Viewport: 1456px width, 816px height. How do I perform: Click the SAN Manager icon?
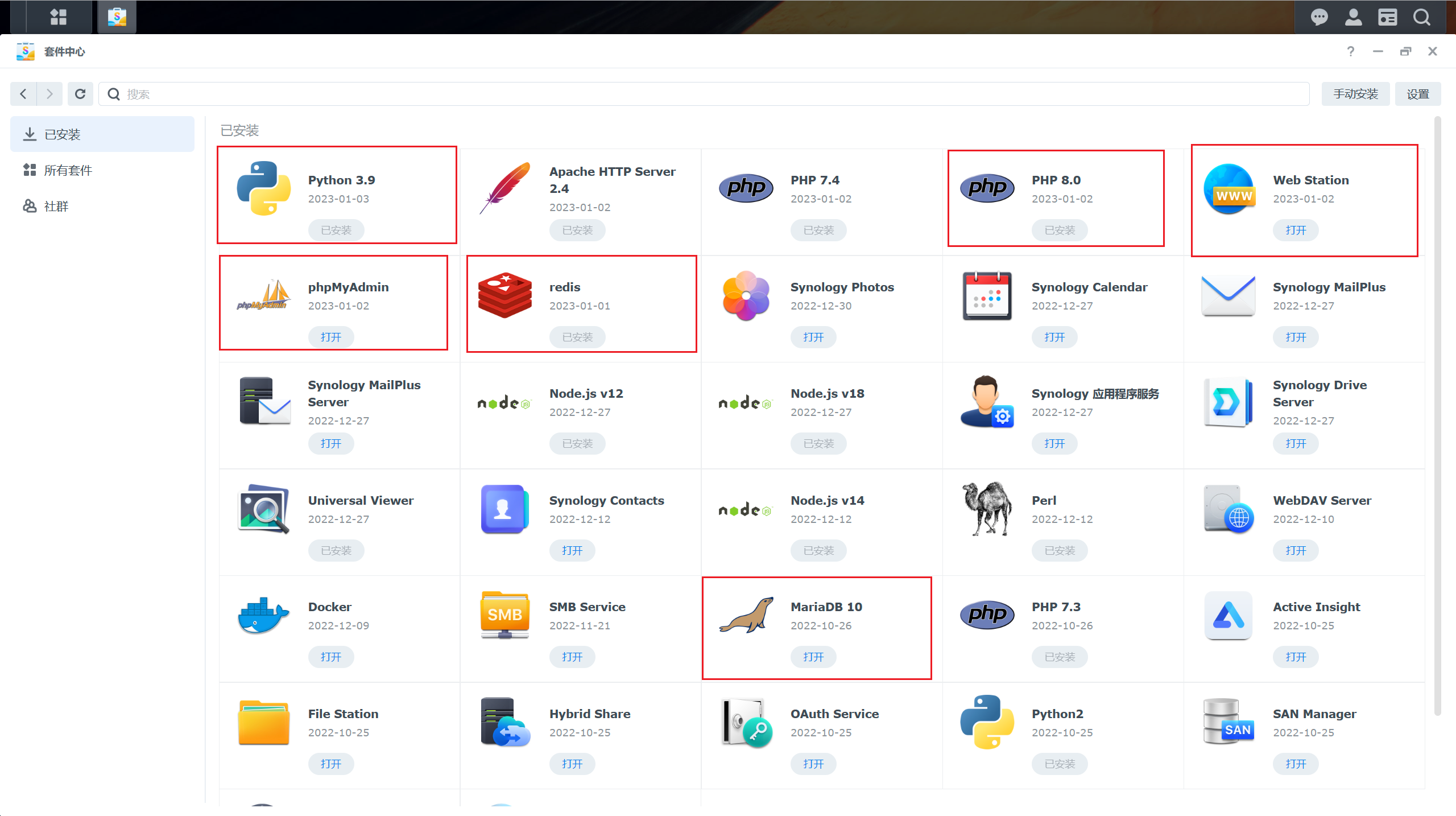1228,722
